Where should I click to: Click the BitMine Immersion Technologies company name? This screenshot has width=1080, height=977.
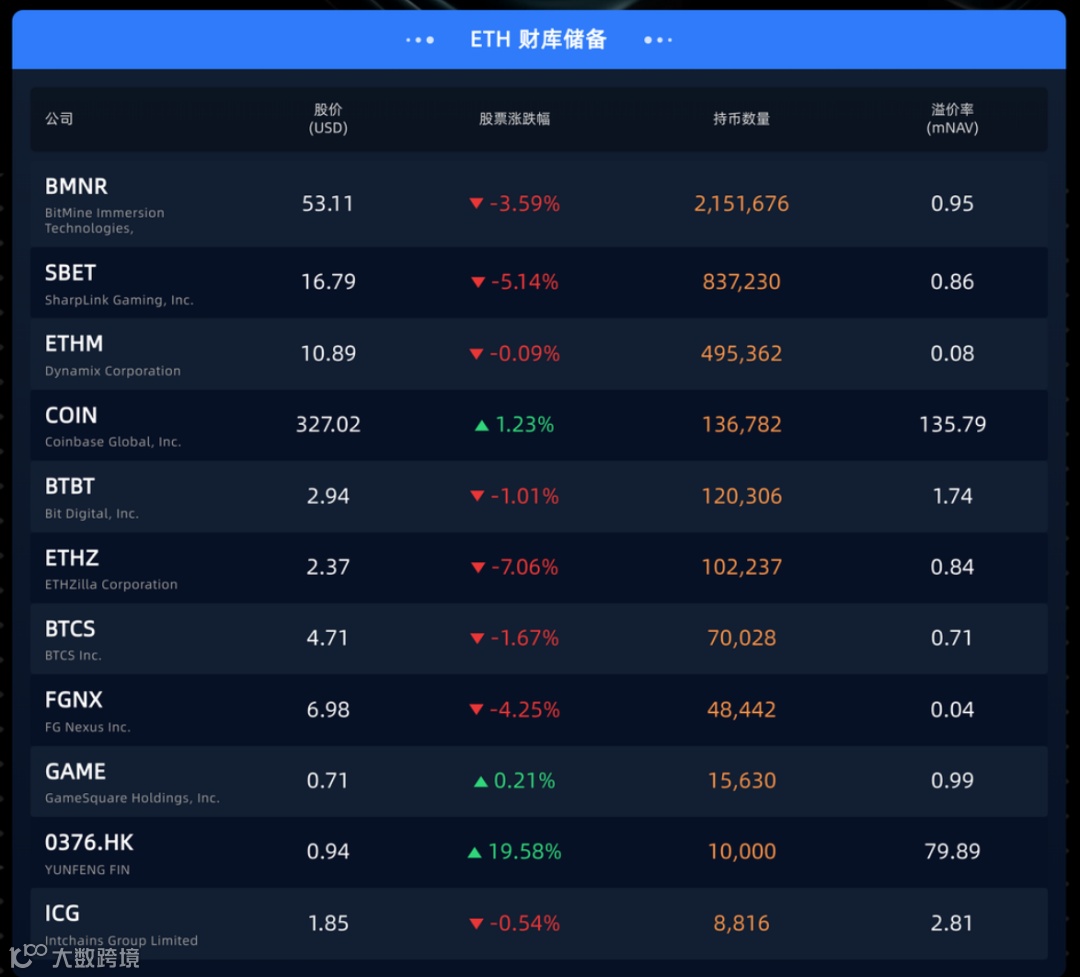105,220
